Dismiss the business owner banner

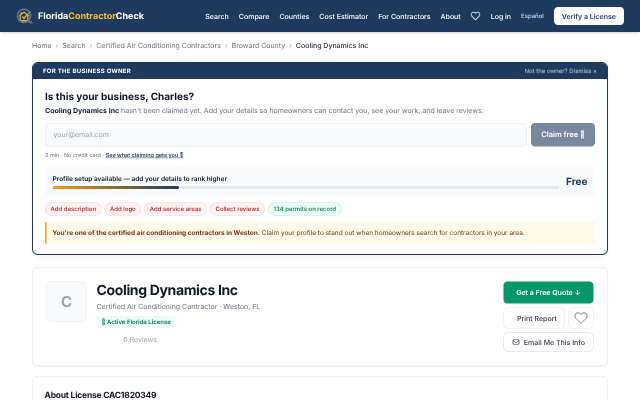tap(560, 71)
